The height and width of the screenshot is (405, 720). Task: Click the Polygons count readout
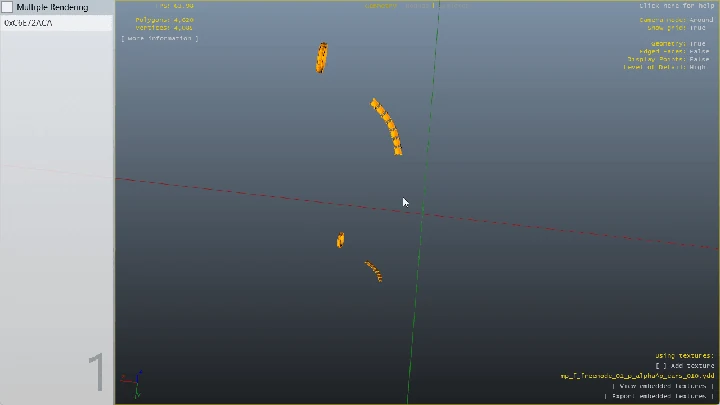click(164, 20)
